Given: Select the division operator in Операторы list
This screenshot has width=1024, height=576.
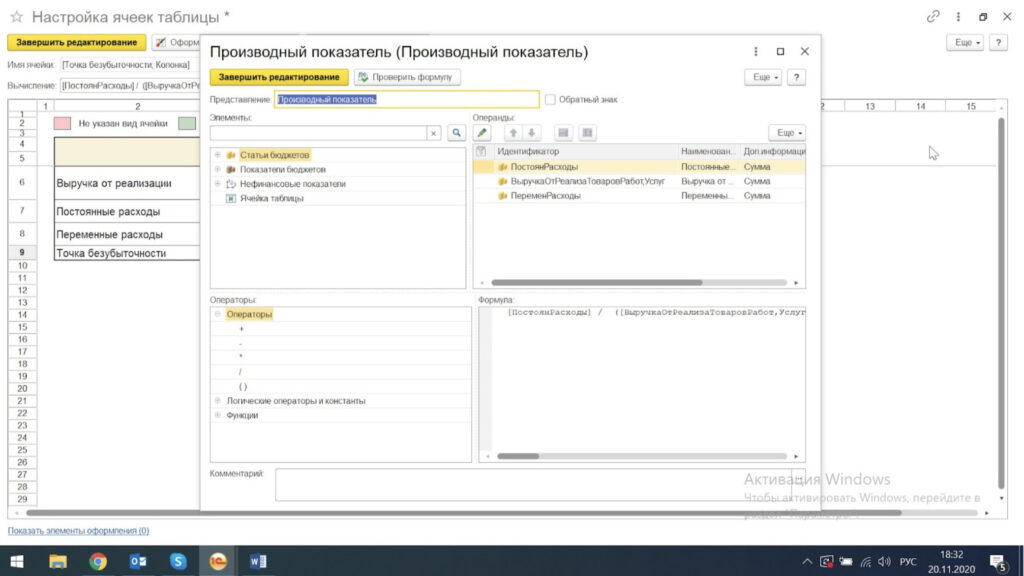Looking at the screenshot, I should (241, 371).
